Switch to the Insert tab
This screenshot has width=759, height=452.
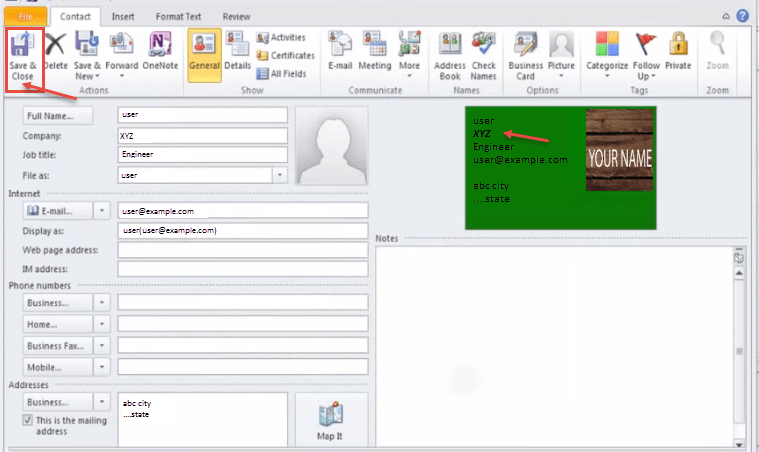coord(123,16)
